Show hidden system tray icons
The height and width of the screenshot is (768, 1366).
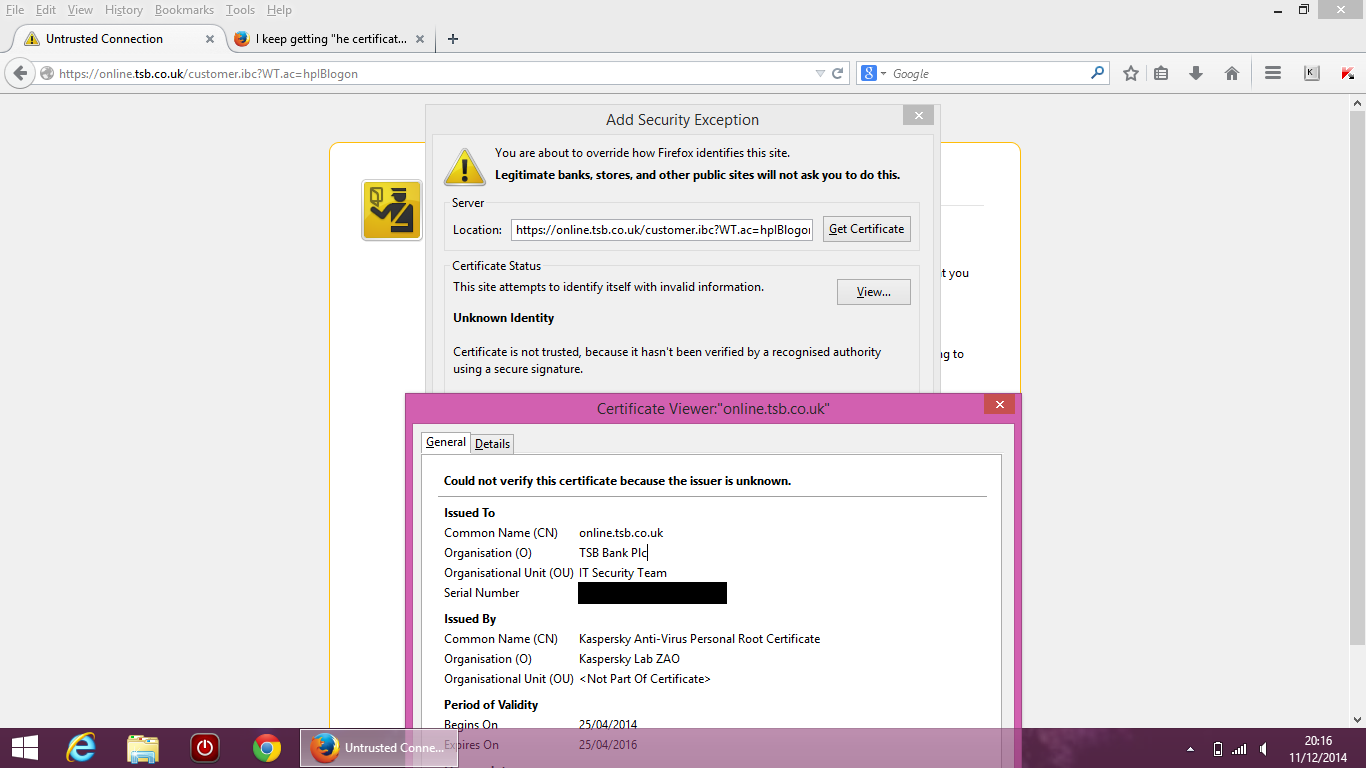click(x=1190, y=749)
